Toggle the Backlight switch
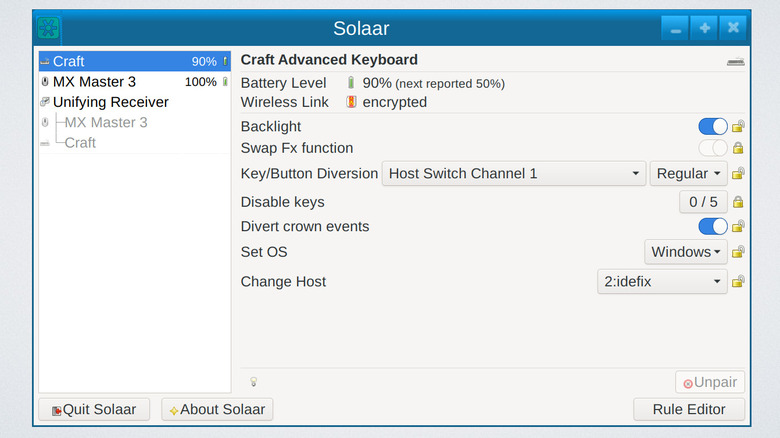This screenshot has height=438, width=780. [713, 126]
